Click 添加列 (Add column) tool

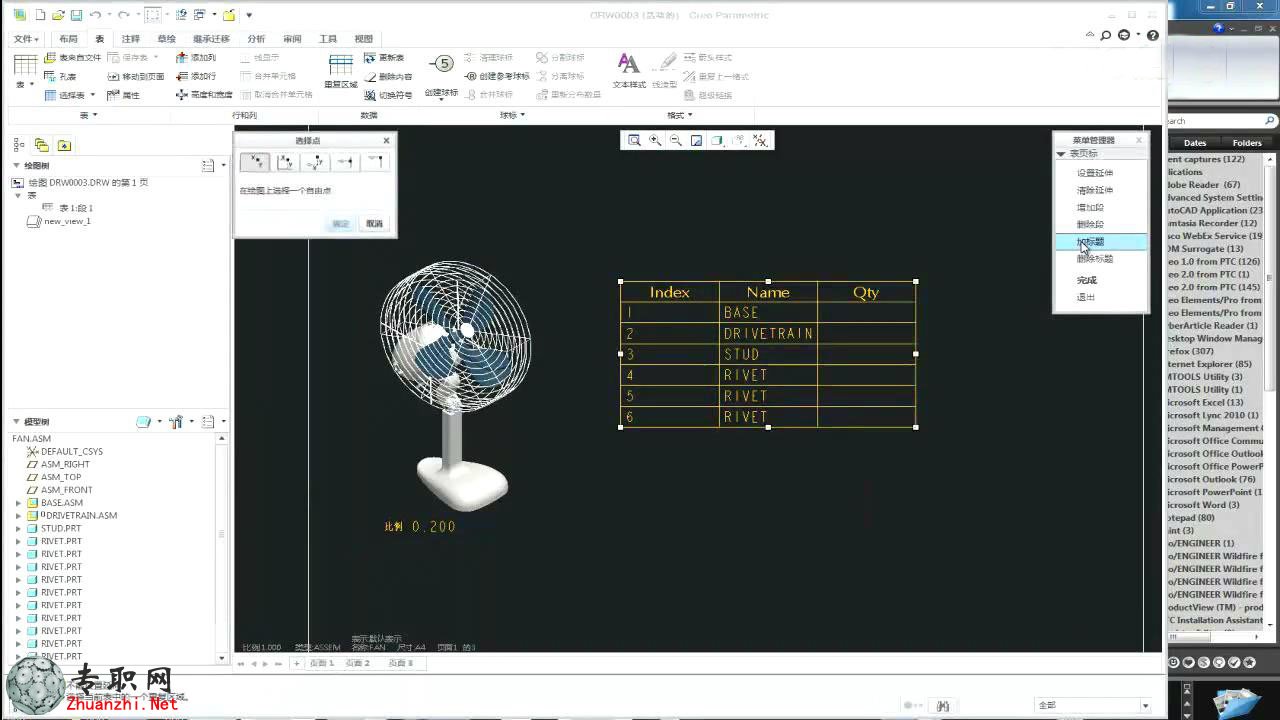(x=196, y=58)
